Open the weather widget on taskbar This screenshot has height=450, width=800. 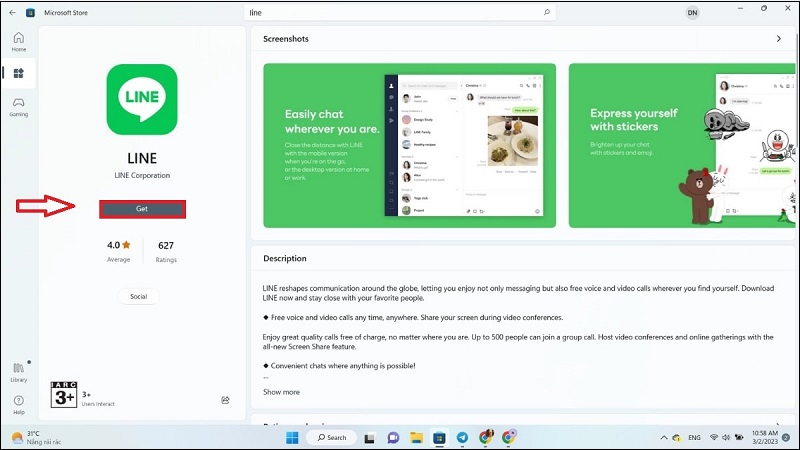37,438
